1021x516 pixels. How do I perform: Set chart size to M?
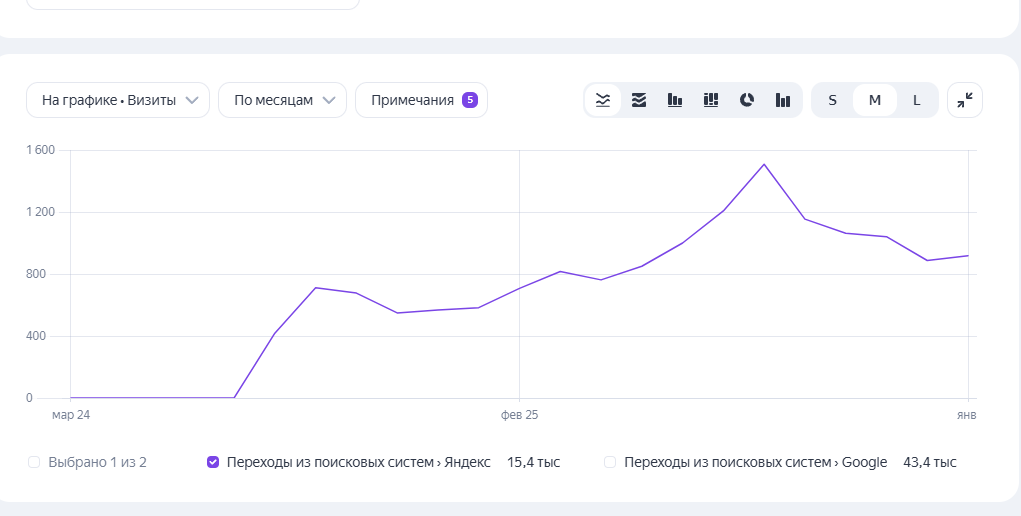pyautogui.click(x=874, y=100)
